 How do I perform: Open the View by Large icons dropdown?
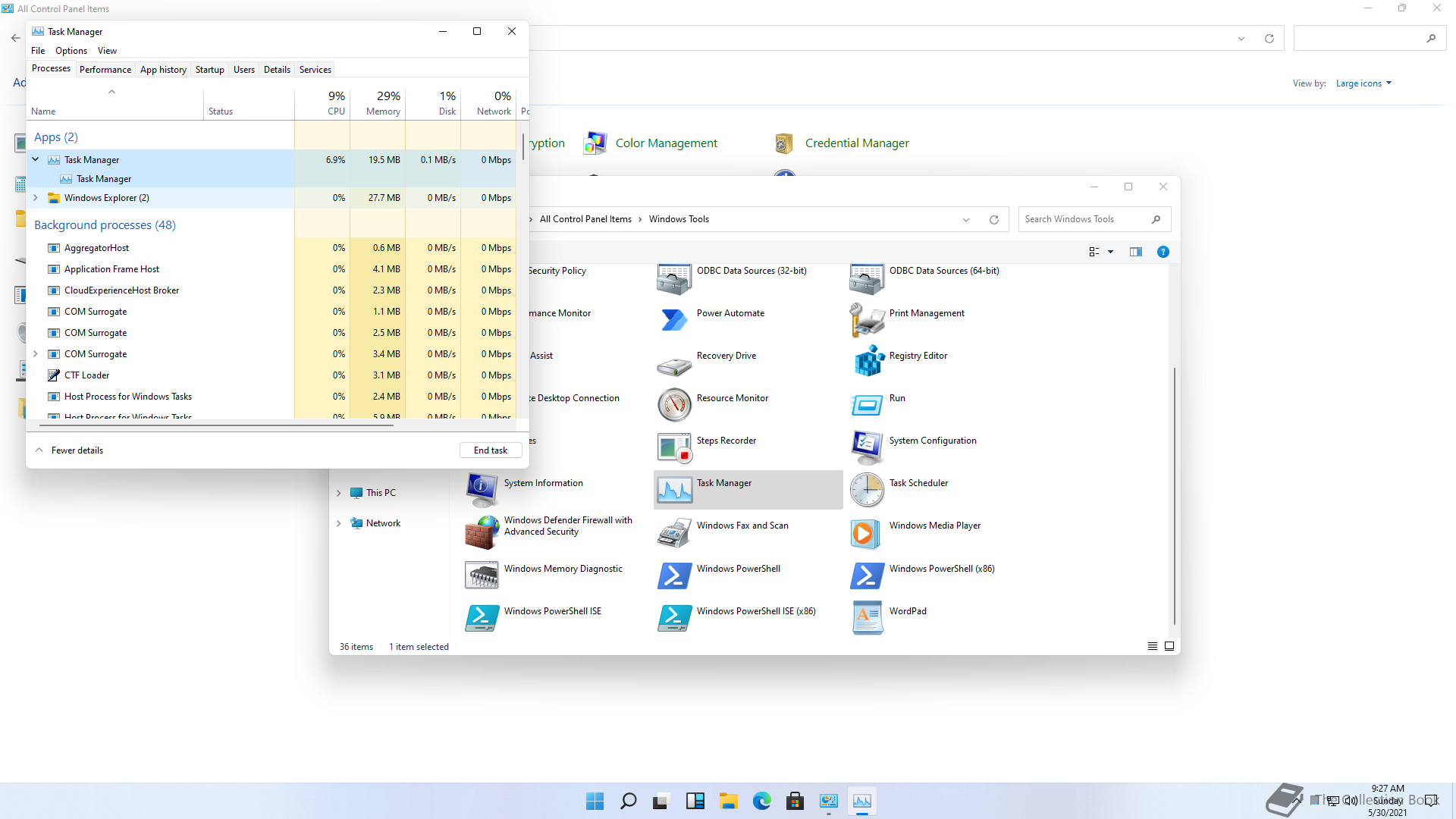coord(1363,83)
